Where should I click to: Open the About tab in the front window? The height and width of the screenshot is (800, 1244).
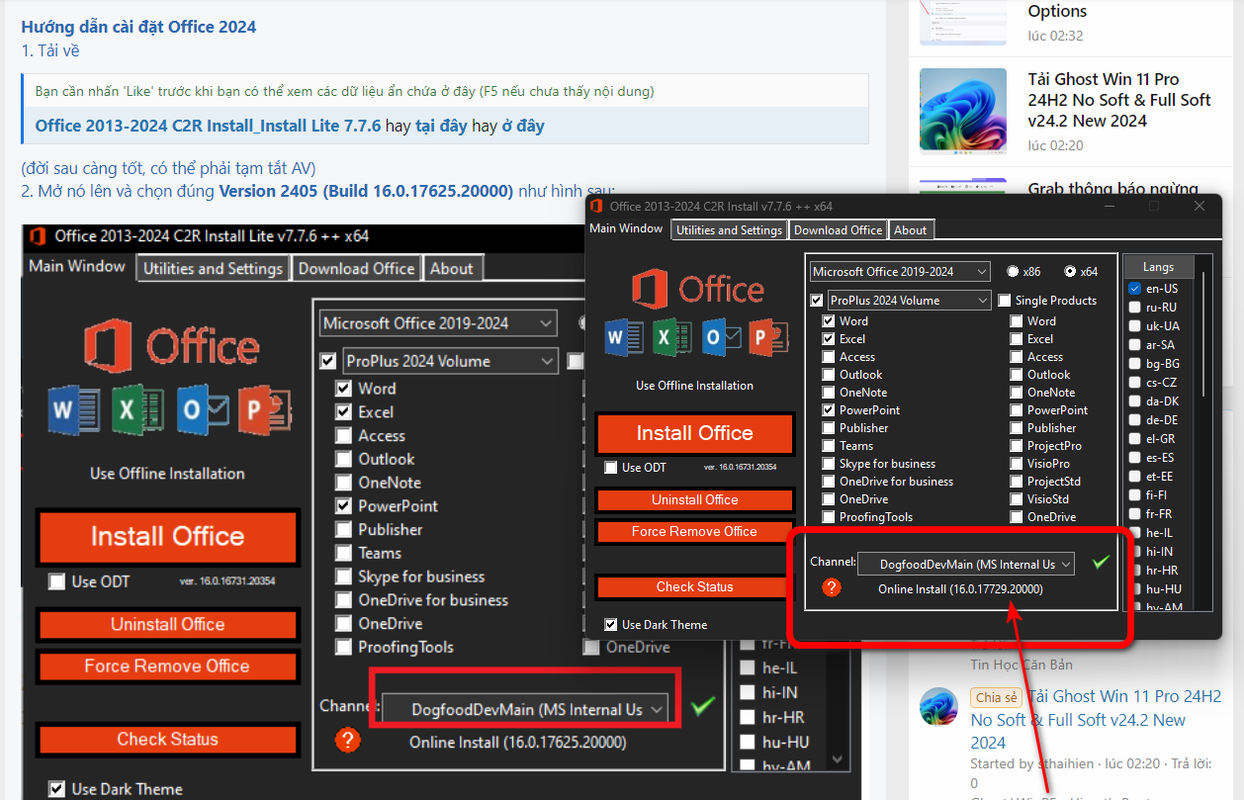pos(910,230)
